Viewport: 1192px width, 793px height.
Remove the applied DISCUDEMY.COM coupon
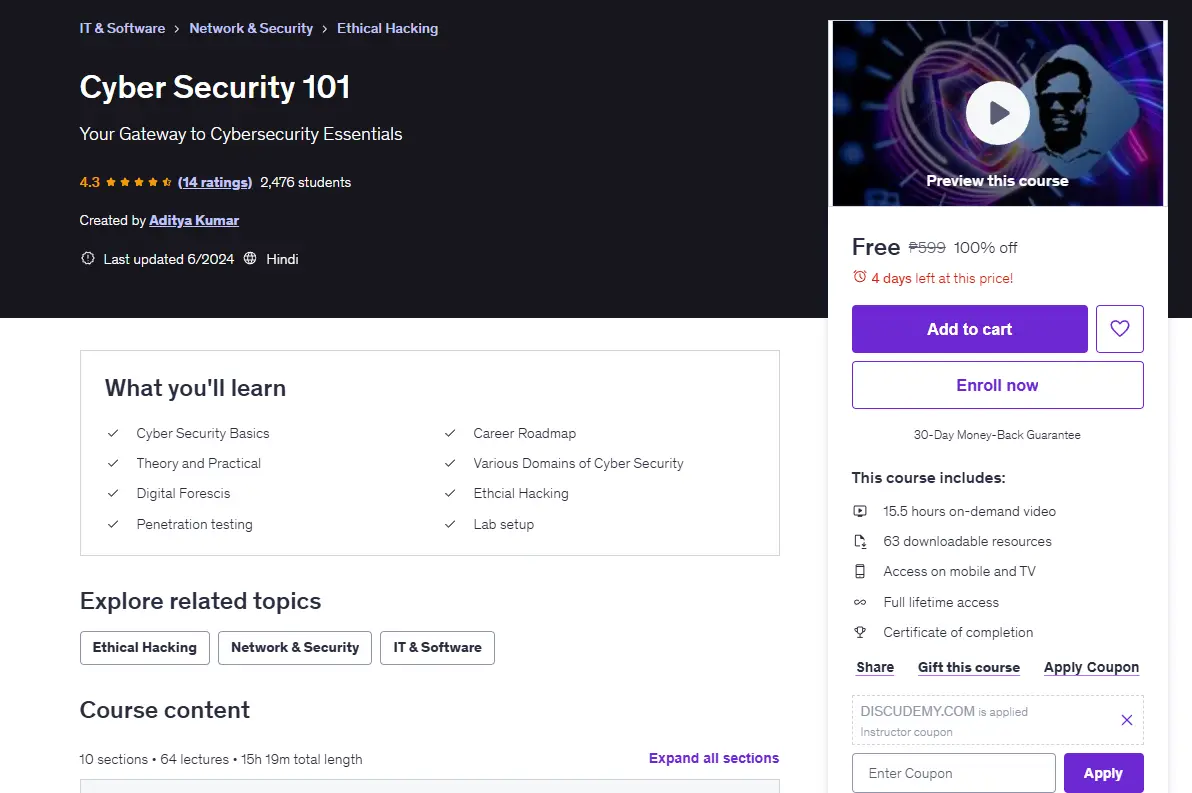1127,720
